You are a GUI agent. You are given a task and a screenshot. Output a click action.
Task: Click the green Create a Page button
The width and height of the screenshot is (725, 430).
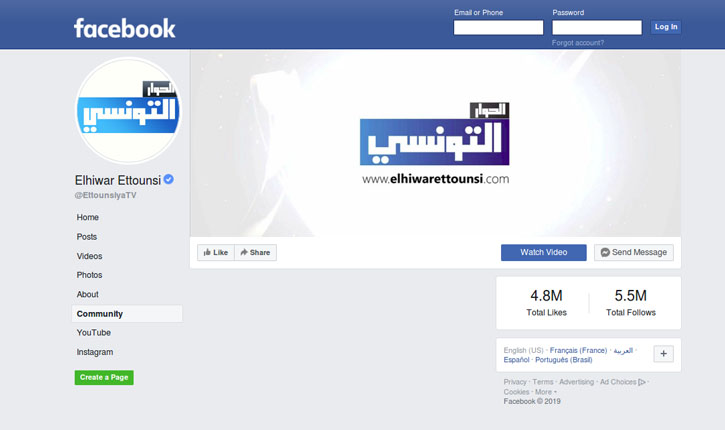pos(104,377)
